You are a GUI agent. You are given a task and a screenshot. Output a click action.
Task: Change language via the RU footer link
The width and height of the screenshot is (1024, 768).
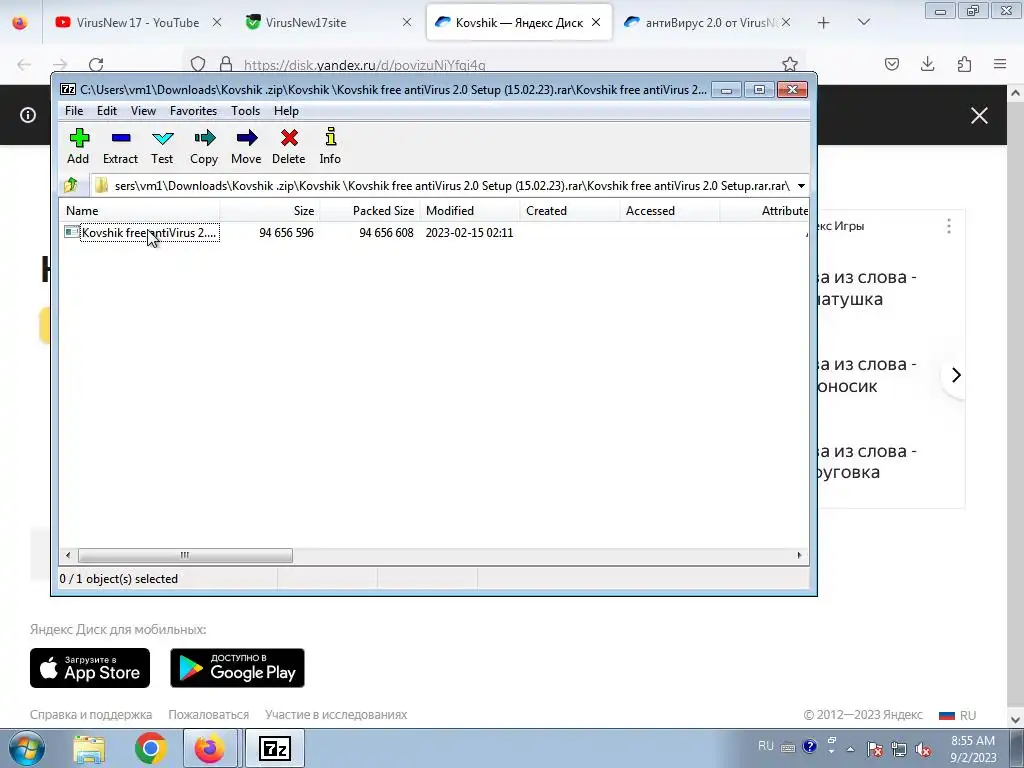click(x=957, y=715)
